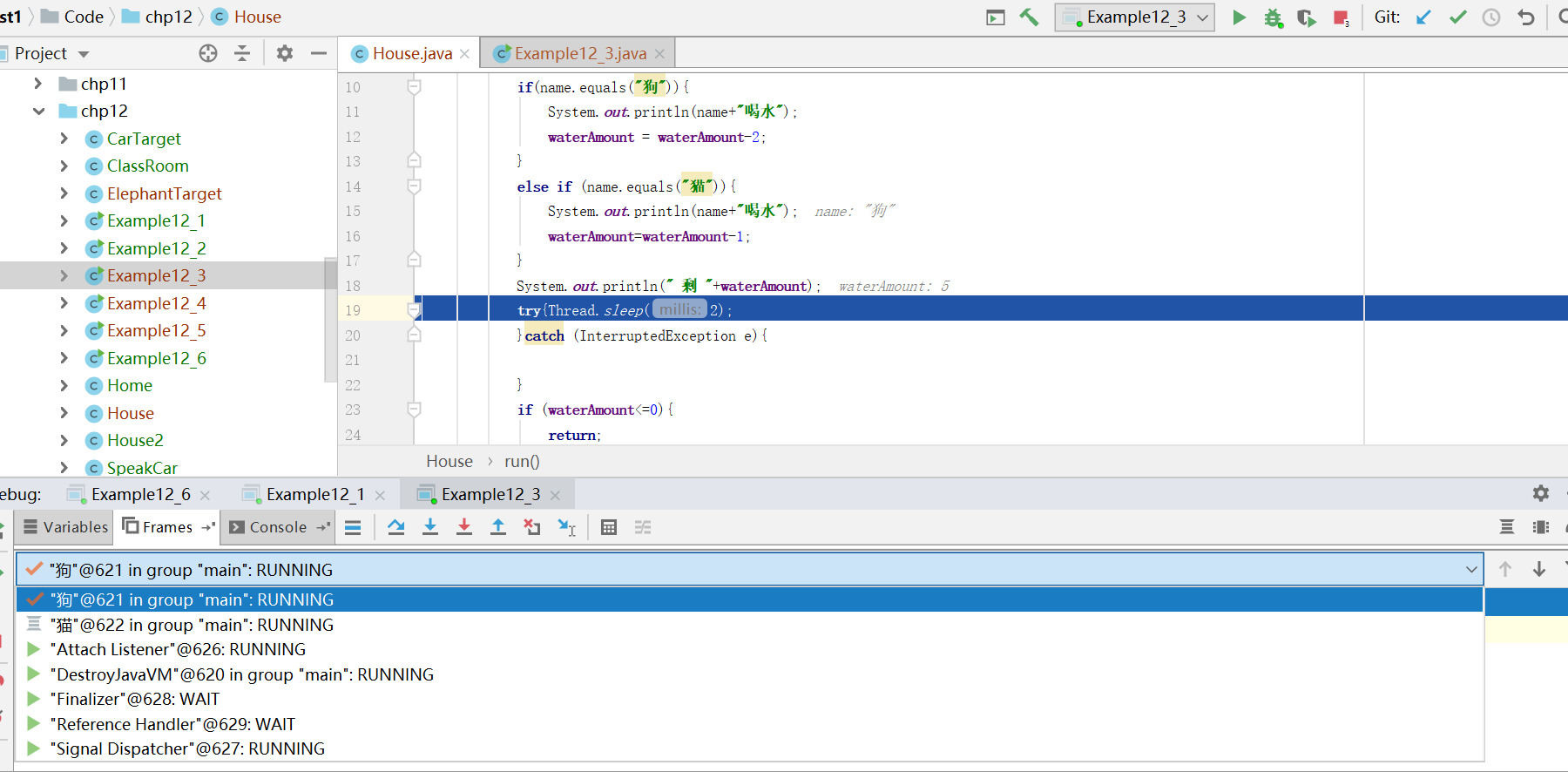Click the green Run button

1239,17
